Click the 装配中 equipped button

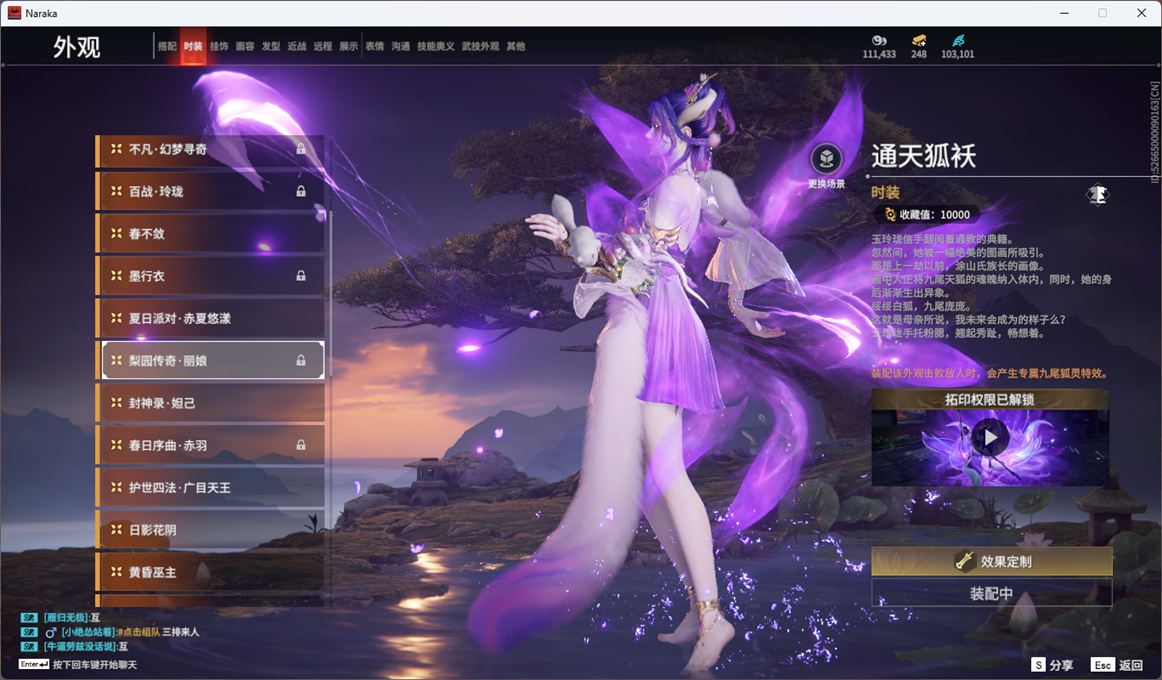[x=992, y=593]
